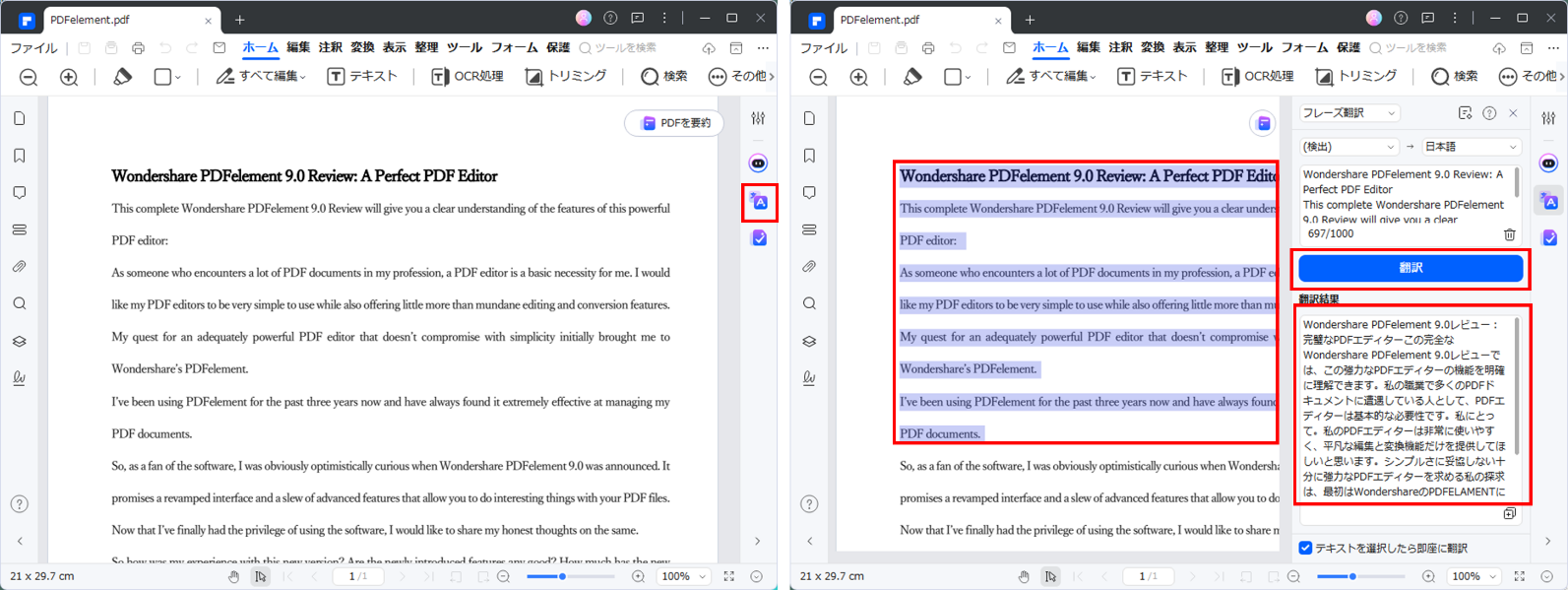Viewport: 1568px width, 590px height.
Task: Open the search panel icon in the left window sidebar
Action: click(x=20, y=303)
